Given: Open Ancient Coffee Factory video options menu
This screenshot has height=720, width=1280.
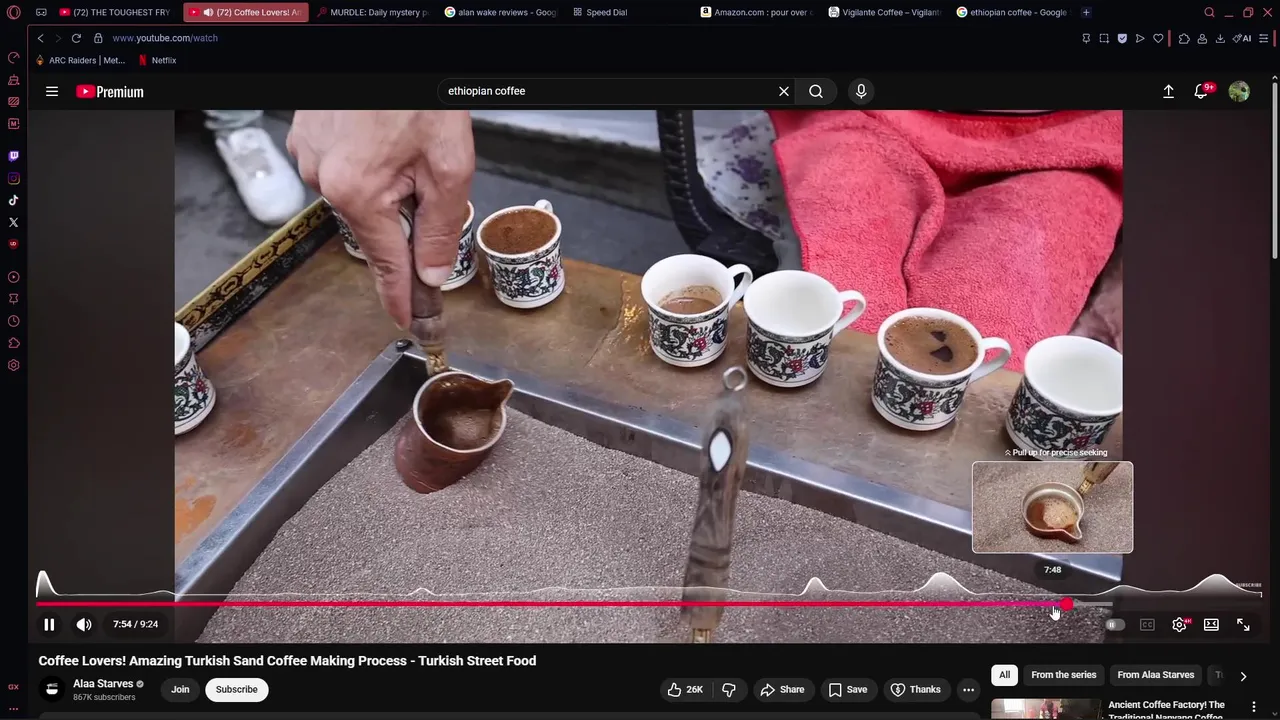Looking at the screenshot, I should pyautogui.click(x=1253, y=707).
